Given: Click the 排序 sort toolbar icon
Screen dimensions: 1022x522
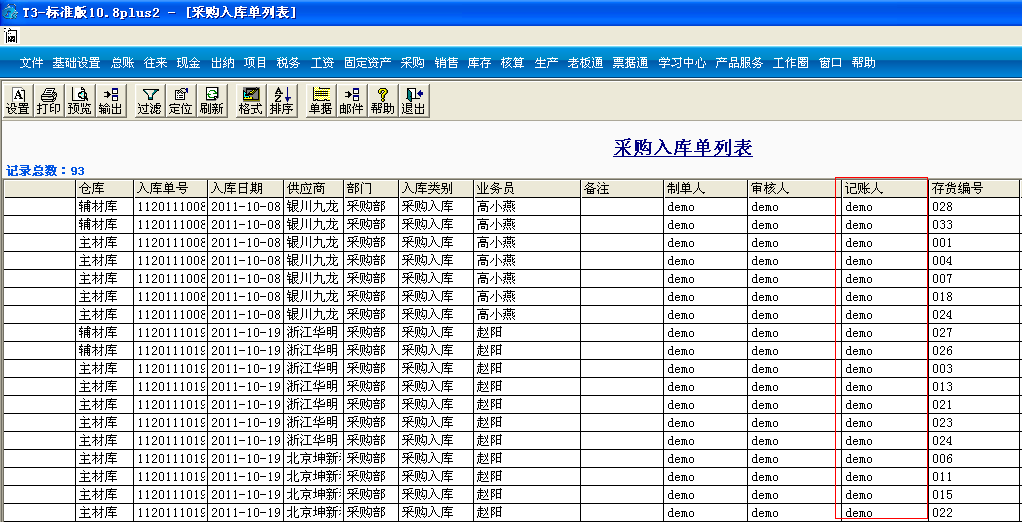Looking at the screenshot, I should [x=282, y=101].
